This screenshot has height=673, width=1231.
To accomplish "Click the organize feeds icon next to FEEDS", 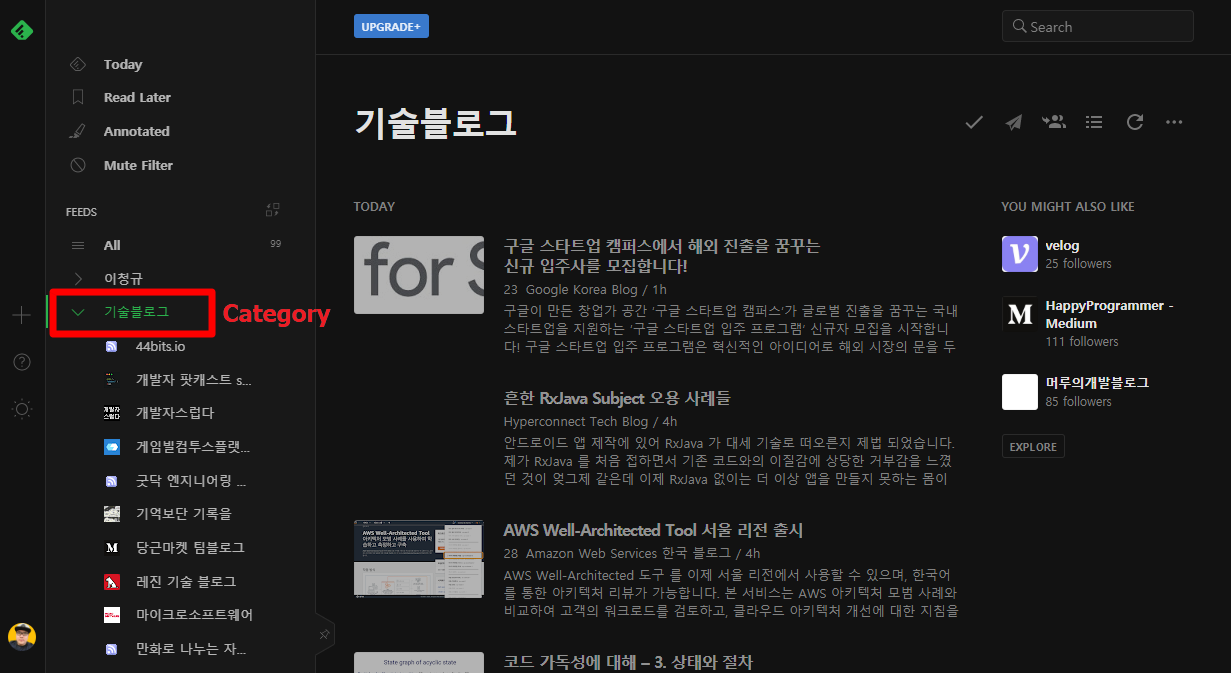I will (273, 210).
